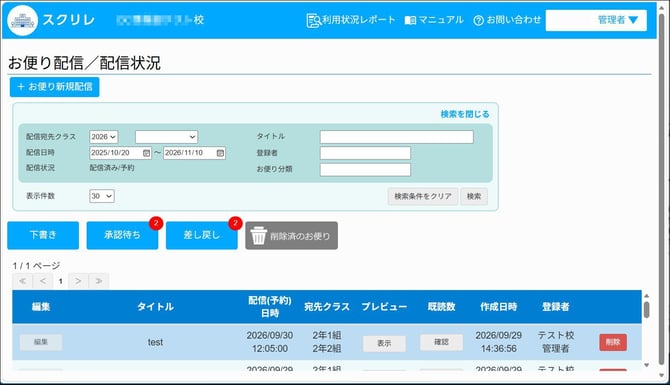Click the table's inner vertical scrollbar thumb
670x385 pixels.
click(x=646, y=309)
